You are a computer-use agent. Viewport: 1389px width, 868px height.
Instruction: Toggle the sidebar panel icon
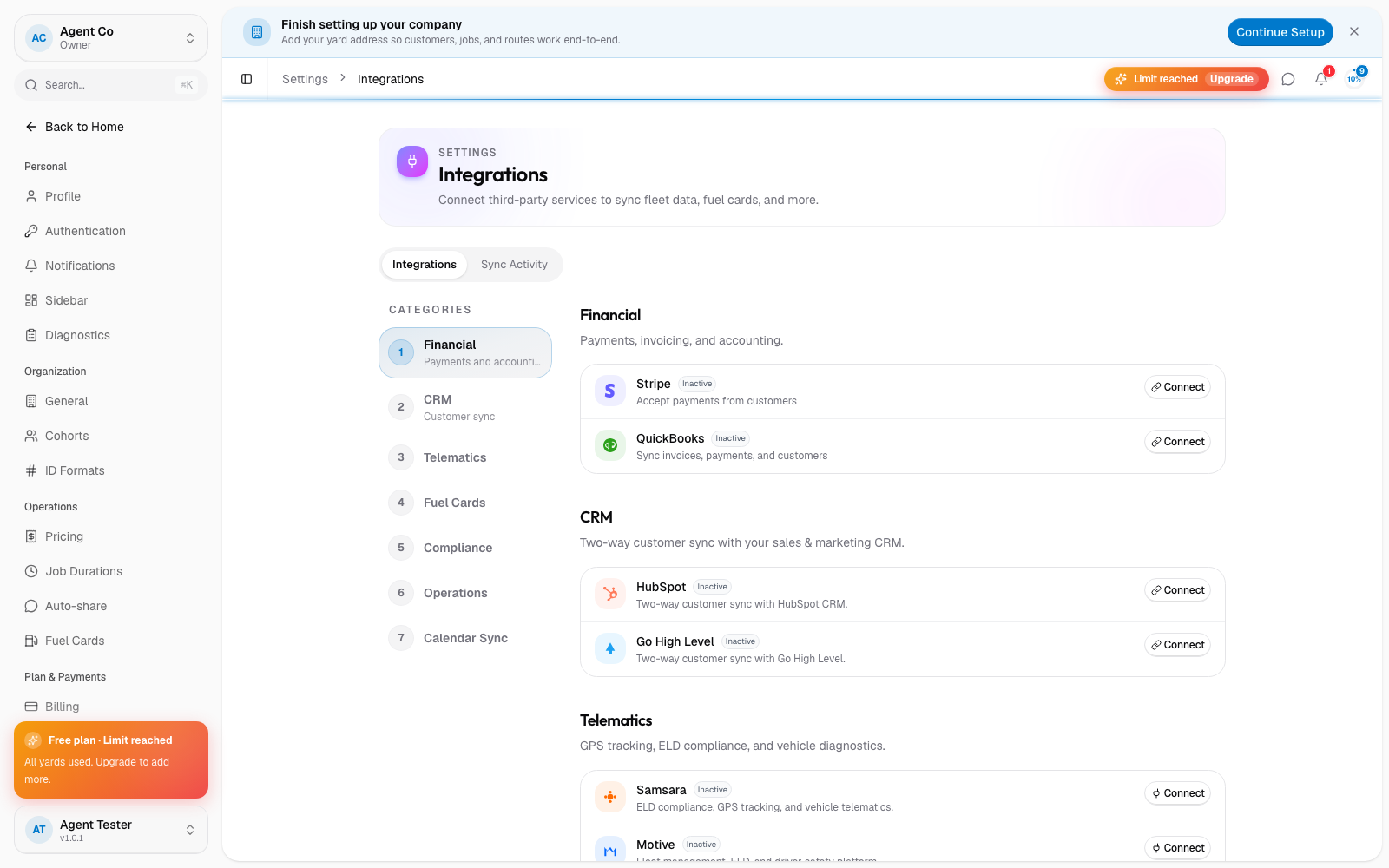[247, 79]
